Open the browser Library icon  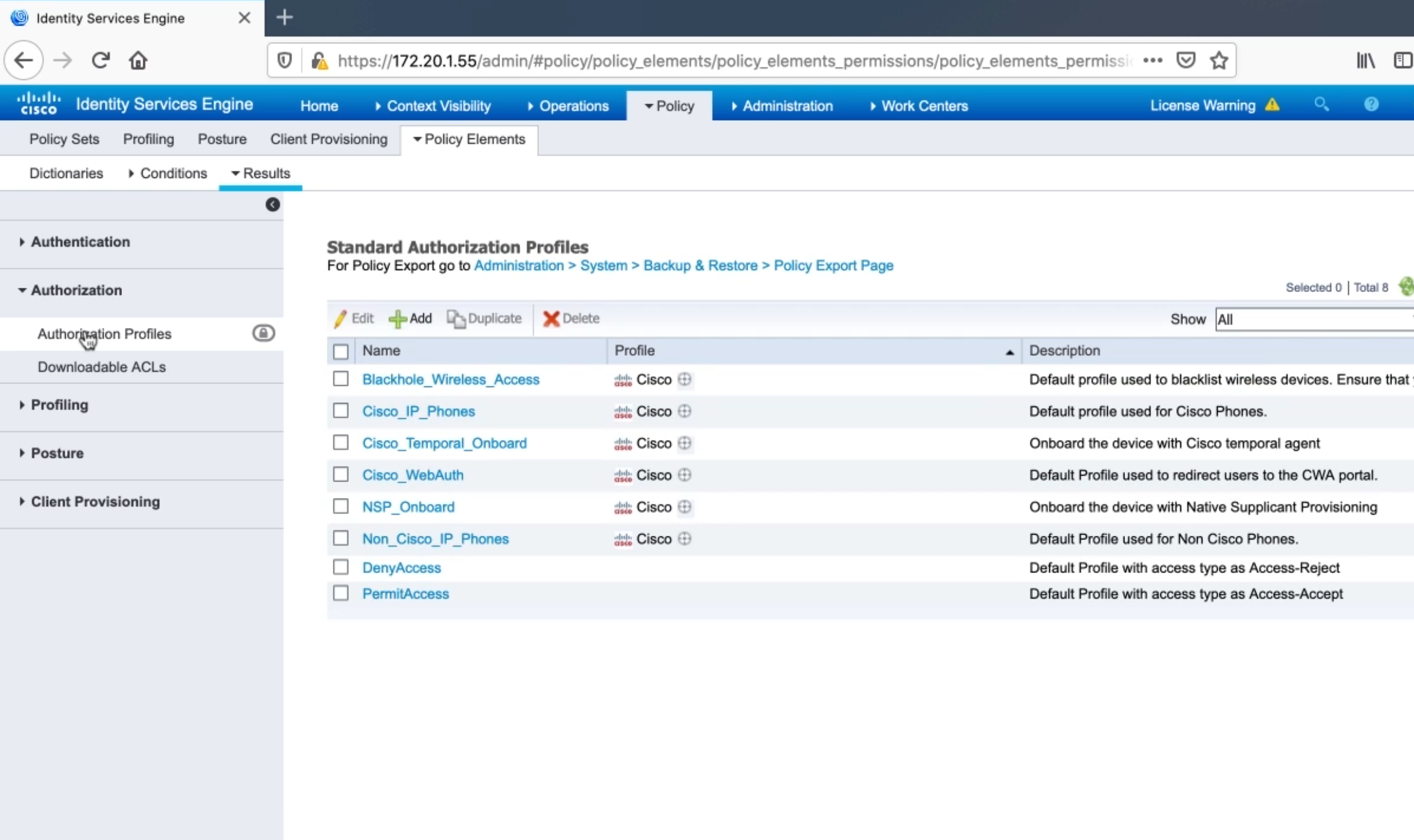coord(1366,60)
